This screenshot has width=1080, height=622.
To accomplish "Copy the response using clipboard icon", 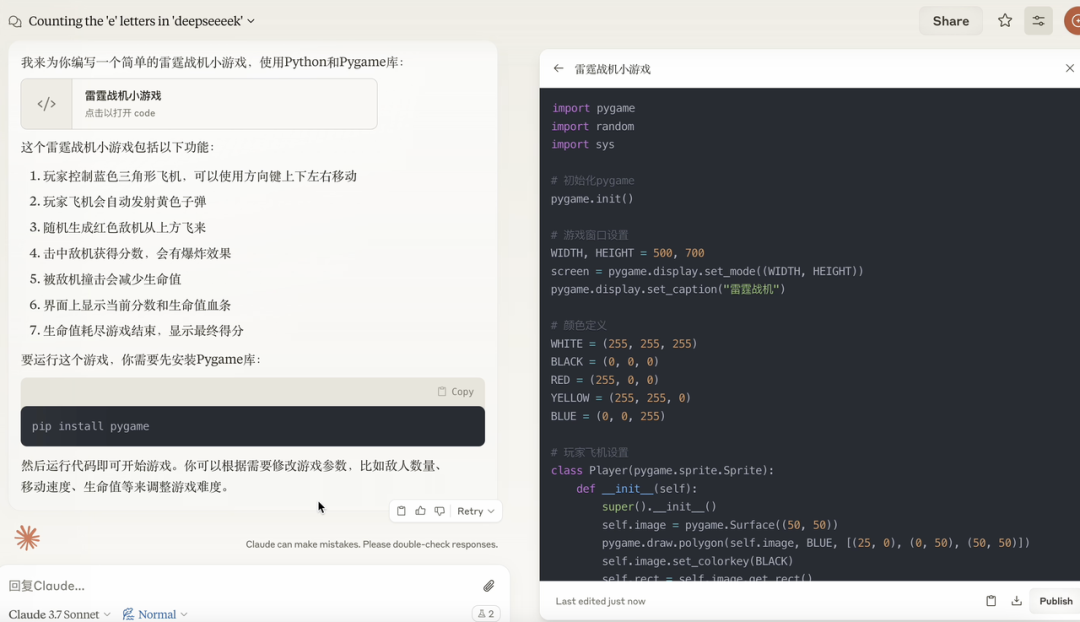I will 401,511.
